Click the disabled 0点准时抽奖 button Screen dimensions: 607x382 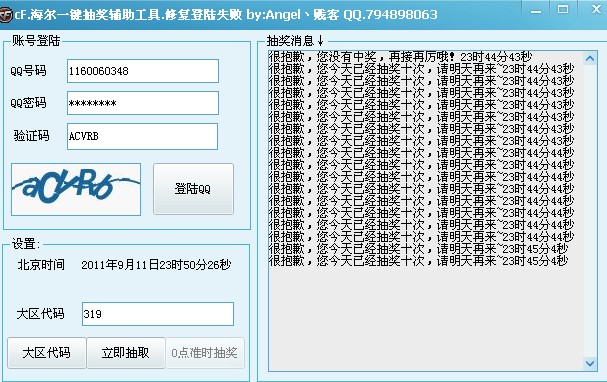click(x=205, y=353)
